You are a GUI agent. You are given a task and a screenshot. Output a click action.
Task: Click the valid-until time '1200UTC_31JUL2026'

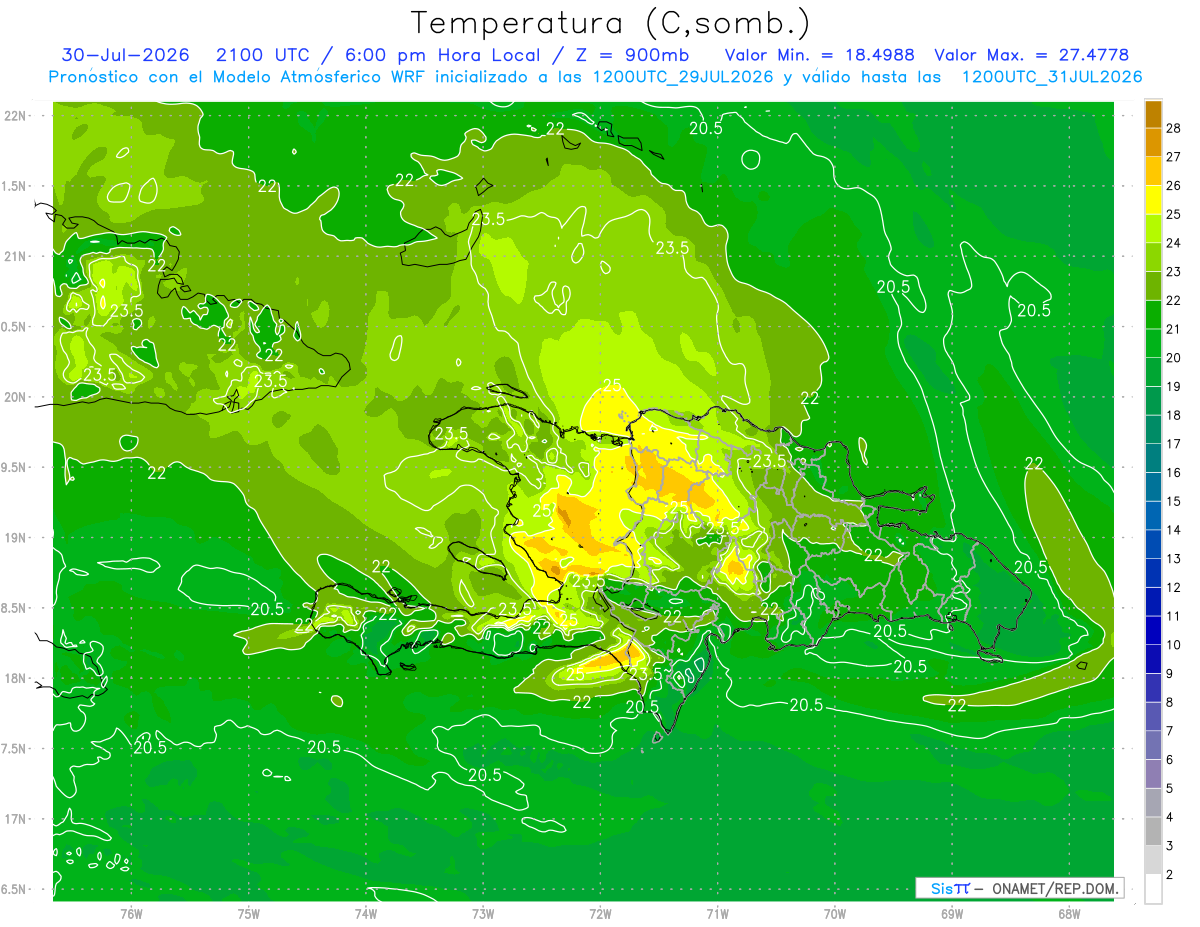(x=1052, y=77)
